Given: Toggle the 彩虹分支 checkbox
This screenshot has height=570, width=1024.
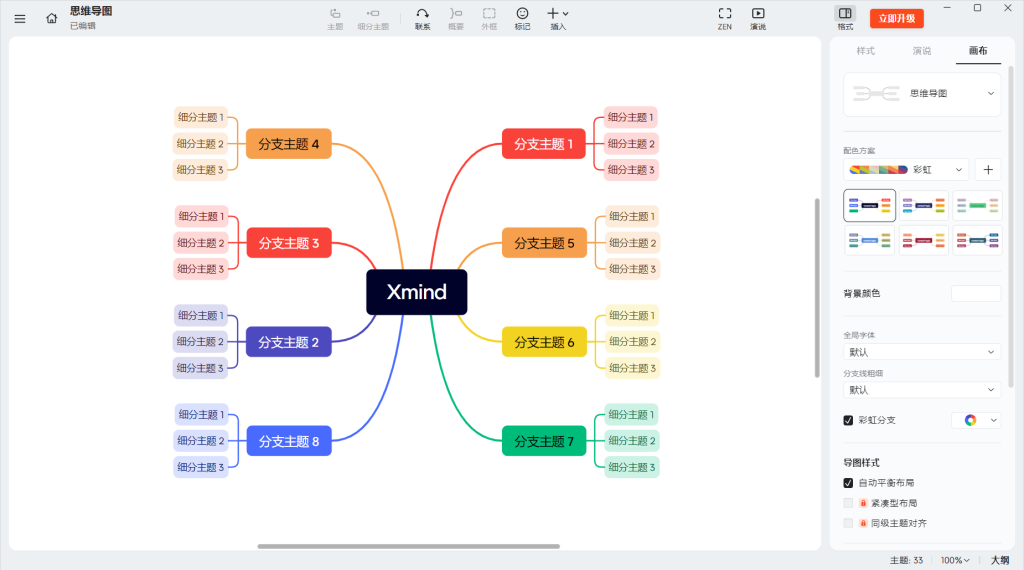Looking at the screenshot, I should pos(848,420).
